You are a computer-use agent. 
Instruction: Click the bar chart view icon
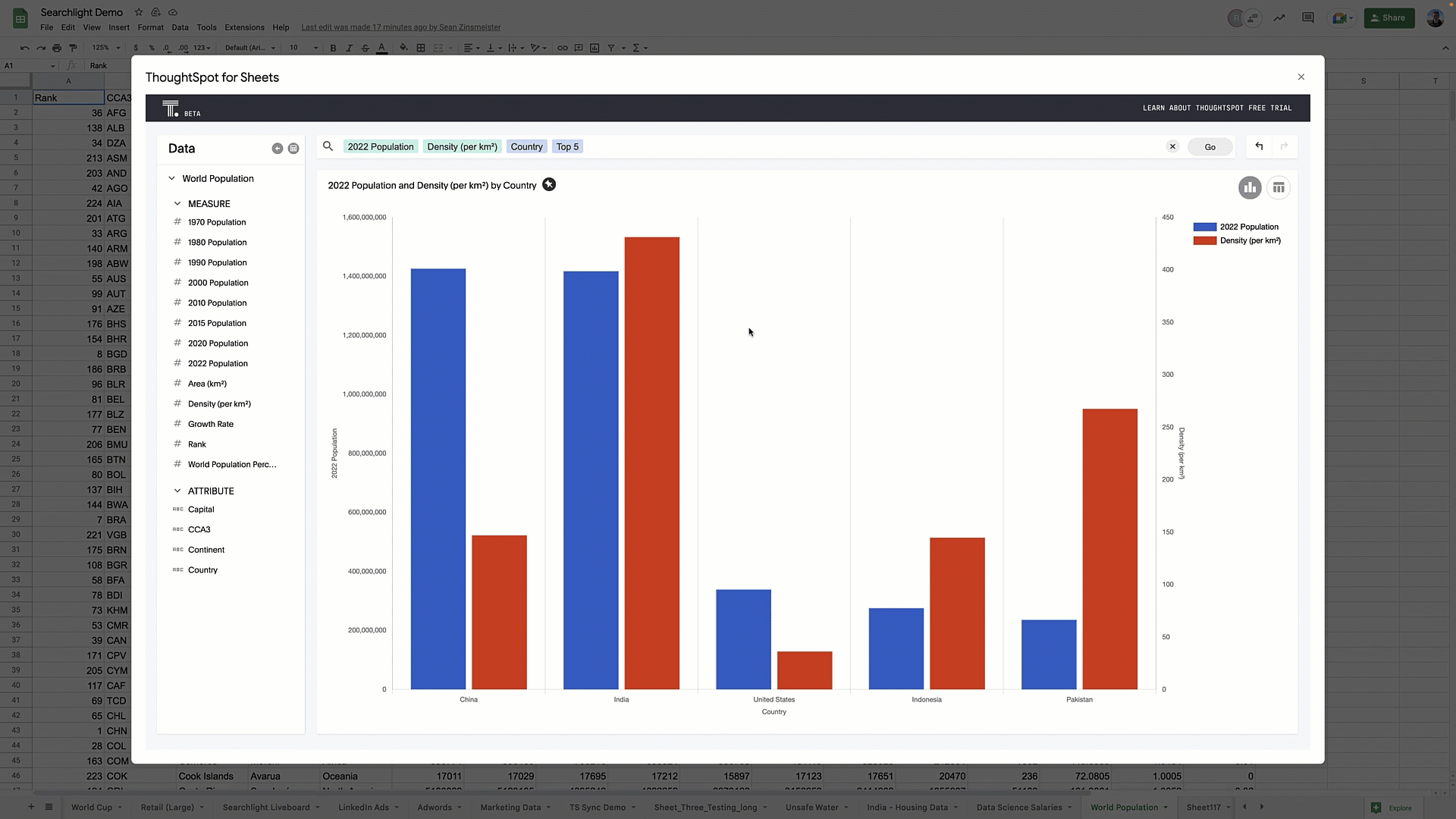point(1250,187)
